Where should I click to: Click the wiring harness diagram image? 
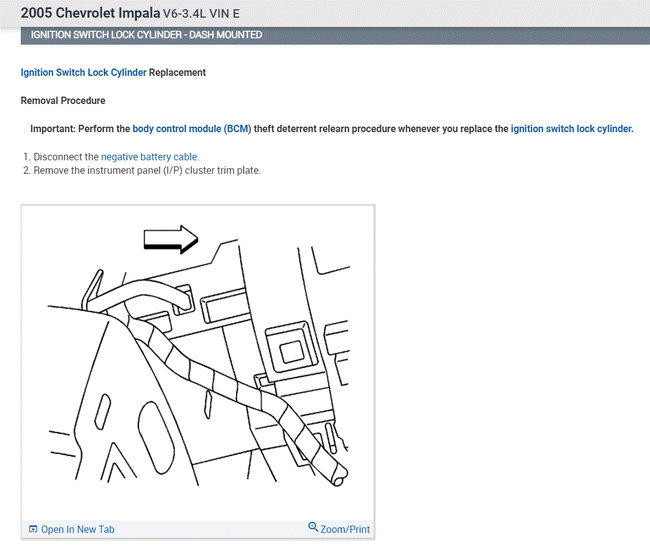(198, 361)
